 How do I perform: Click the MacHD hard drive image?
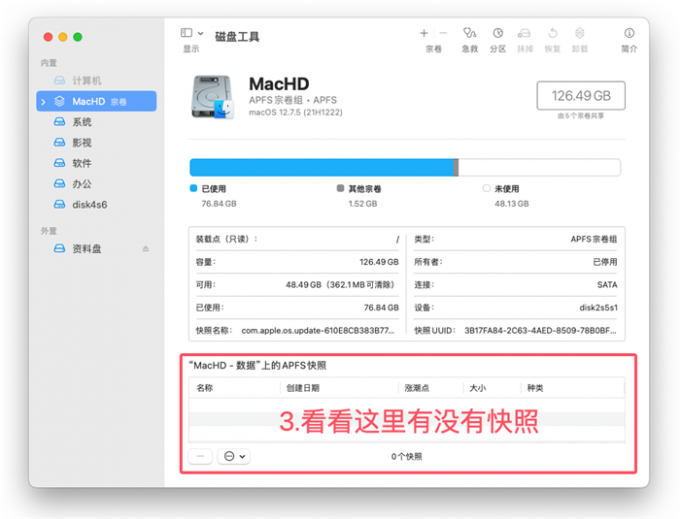coord(212,97)
